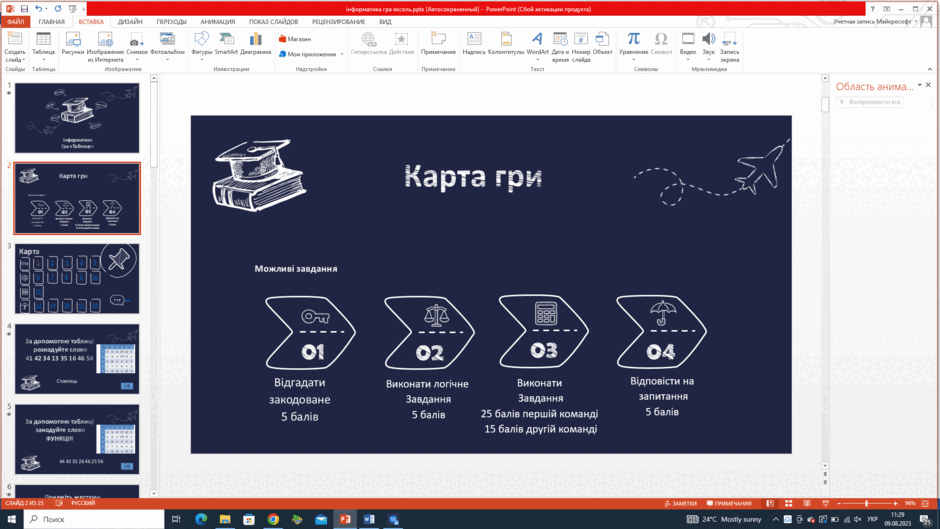Viewport: 940px width, 529px height.
Task: Click zoom out minus button
Action: [x=839, y=503]
